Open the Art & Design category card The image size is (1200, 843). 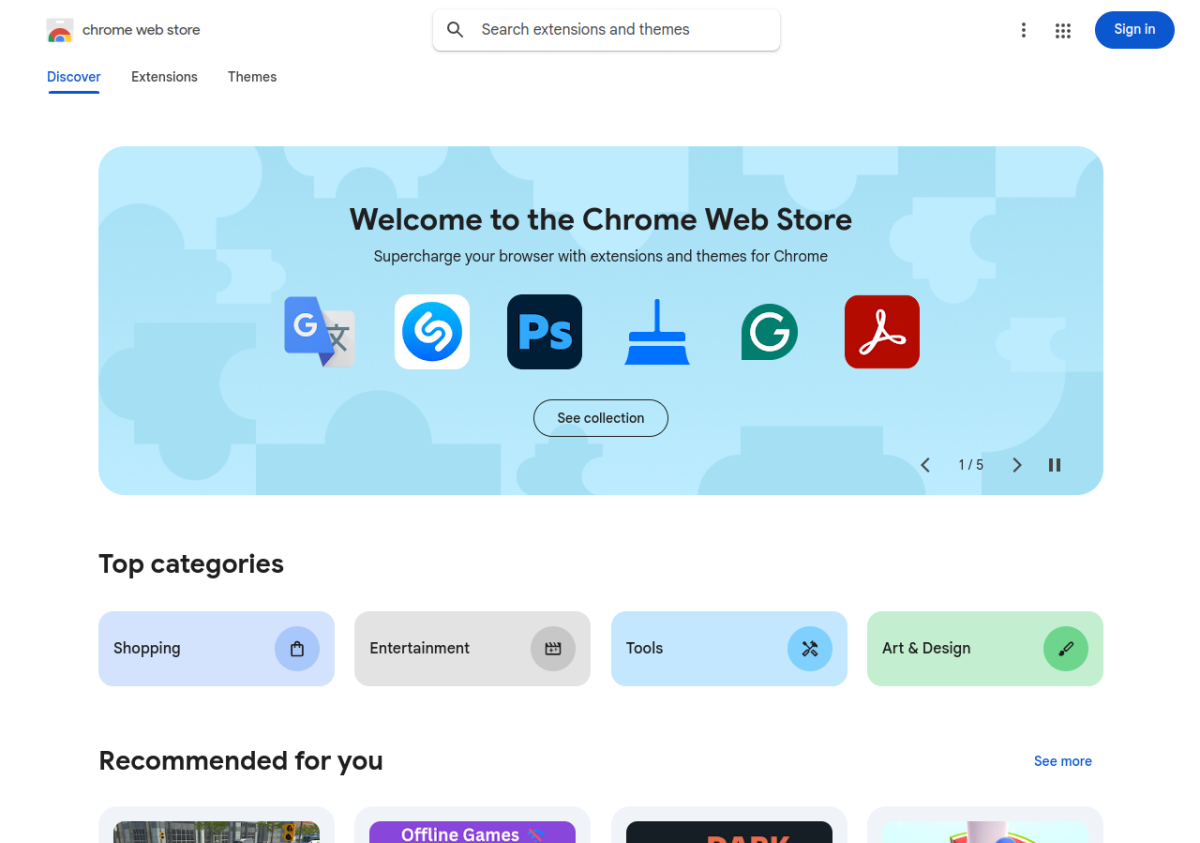pyautogui.click(x=985, y=649)
